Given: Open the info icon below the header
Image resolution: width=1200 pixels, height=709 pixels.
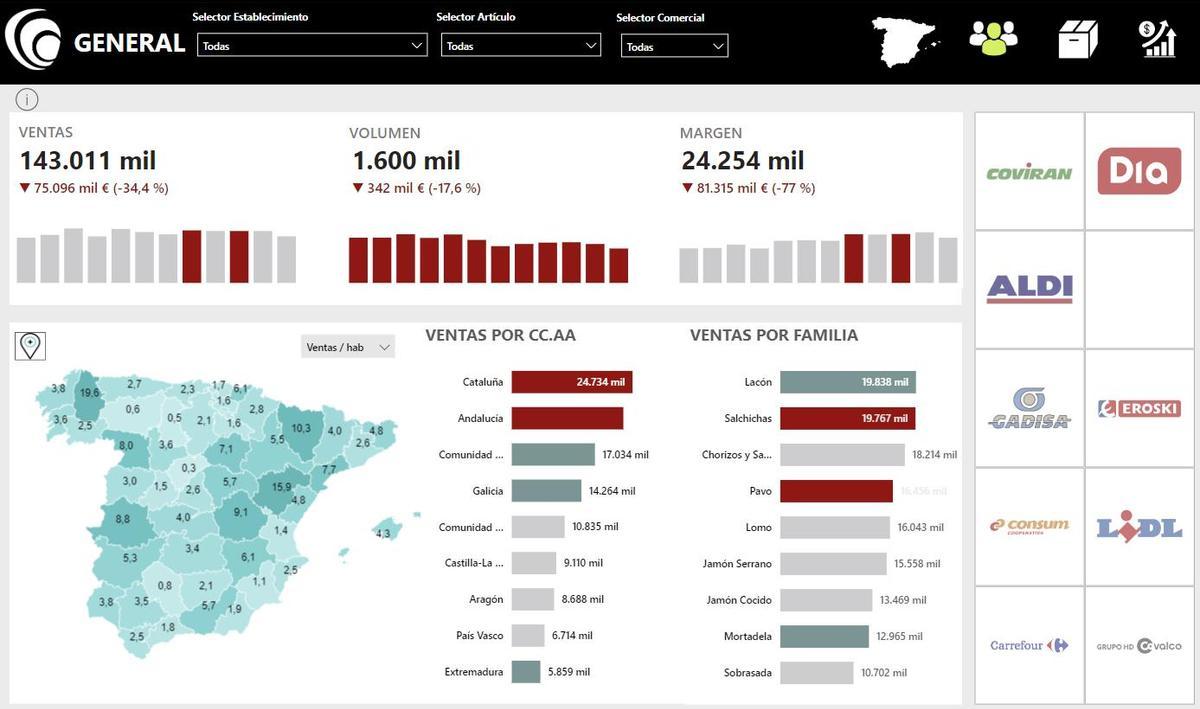Looking at the screenshot, I should [x=26, y=98].
